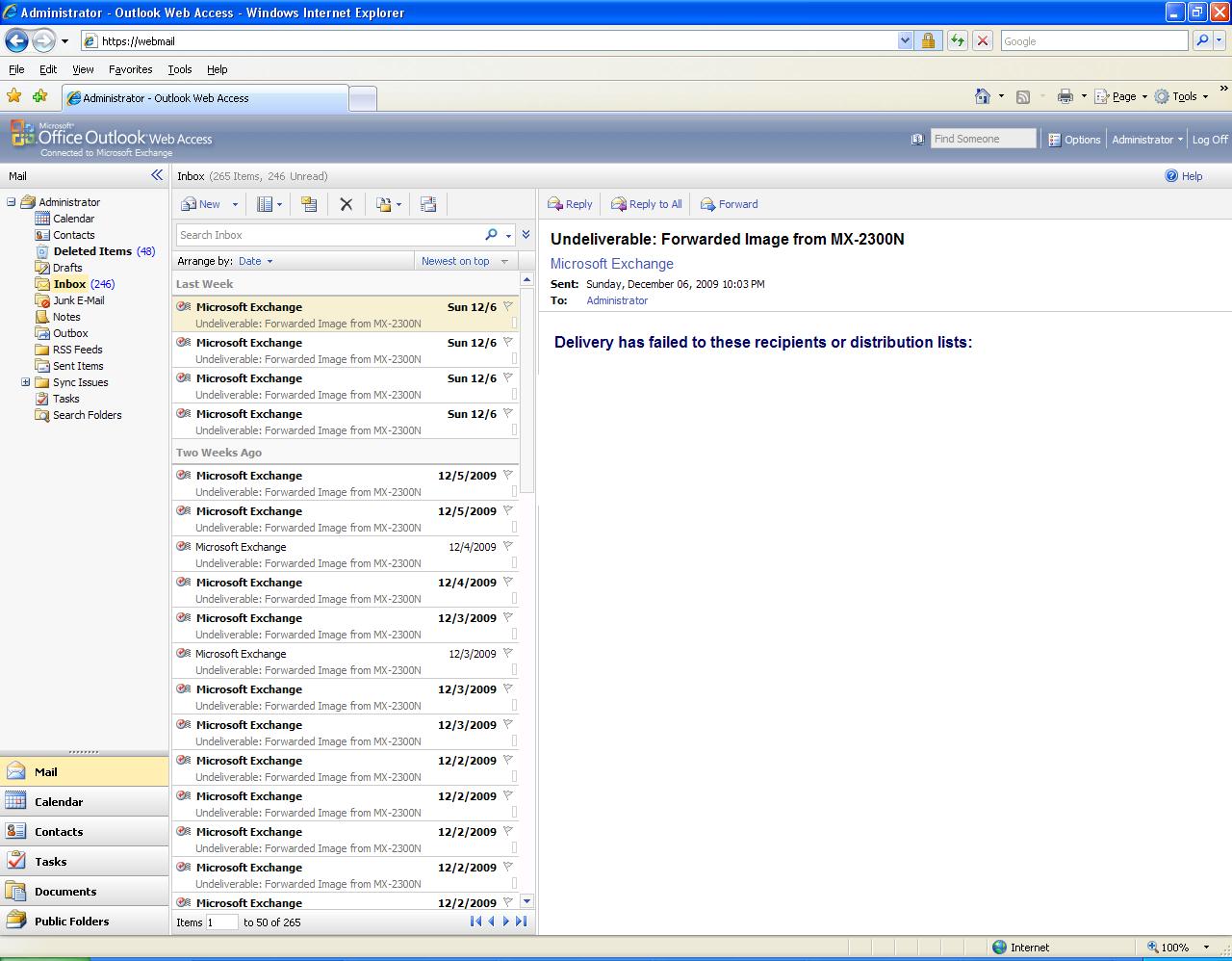
Task: Click the Stop (red X) button beside address bar
Action: [983, 40]
